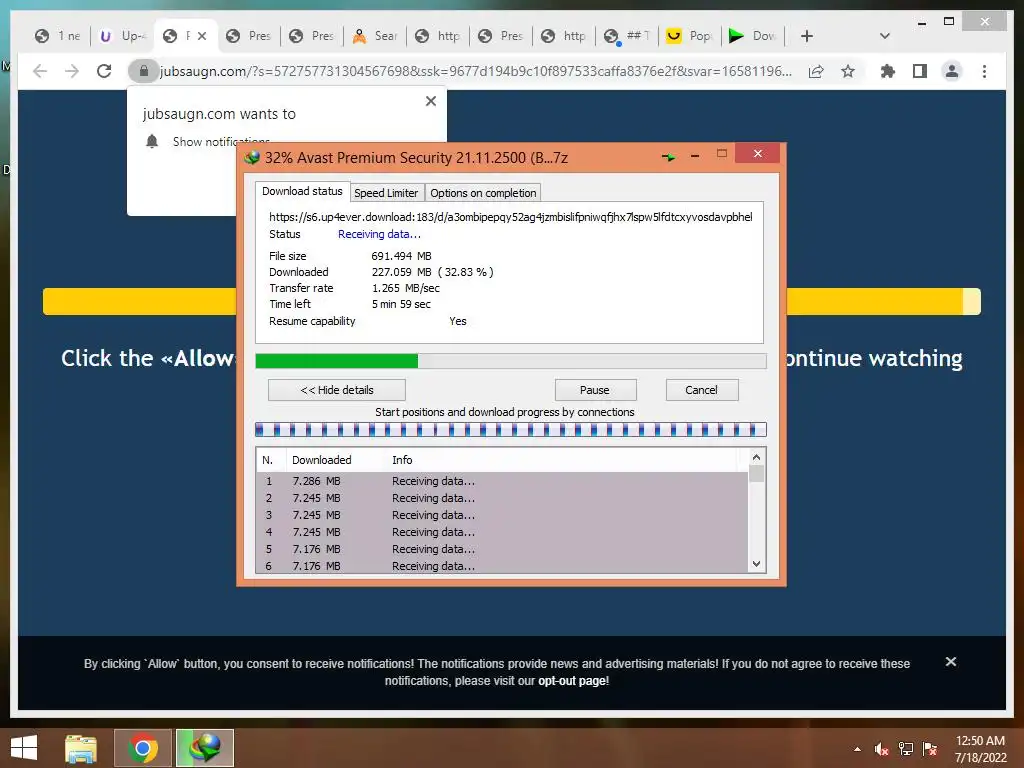This screenshot has width=1024, height=768.
Task: Select connection row 2 in the list
Action: tap(502, 498)
